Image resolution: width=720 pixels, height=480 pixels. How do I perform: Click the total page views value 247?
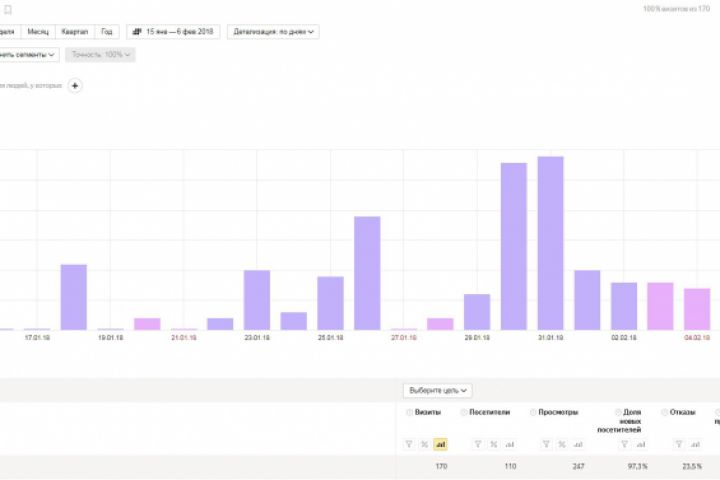point(579,466)
